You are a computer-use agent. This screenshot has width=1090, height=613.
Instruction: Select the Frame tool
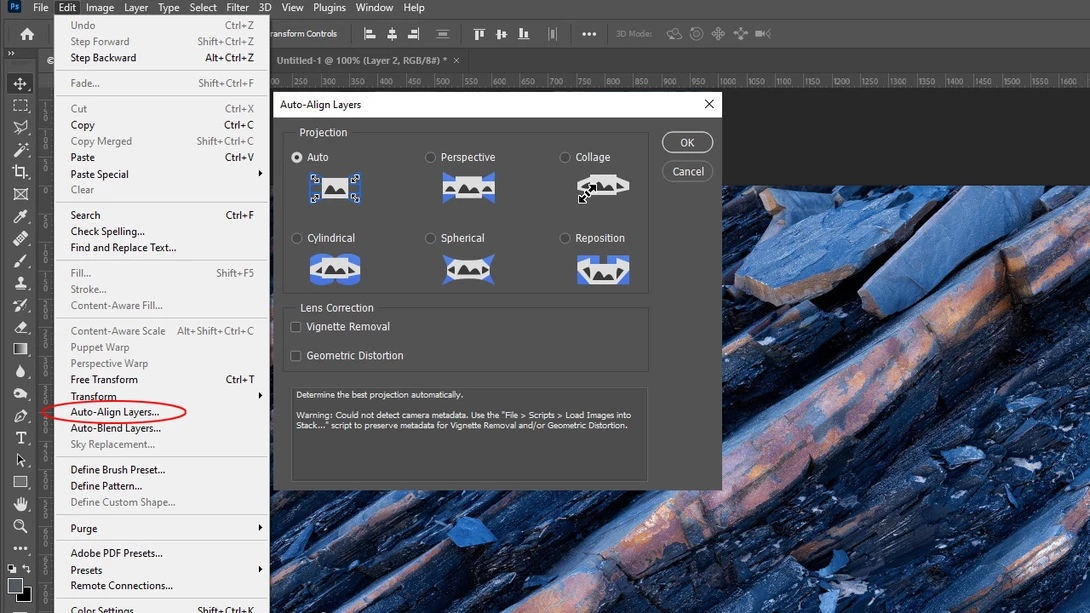pos(20,194)
